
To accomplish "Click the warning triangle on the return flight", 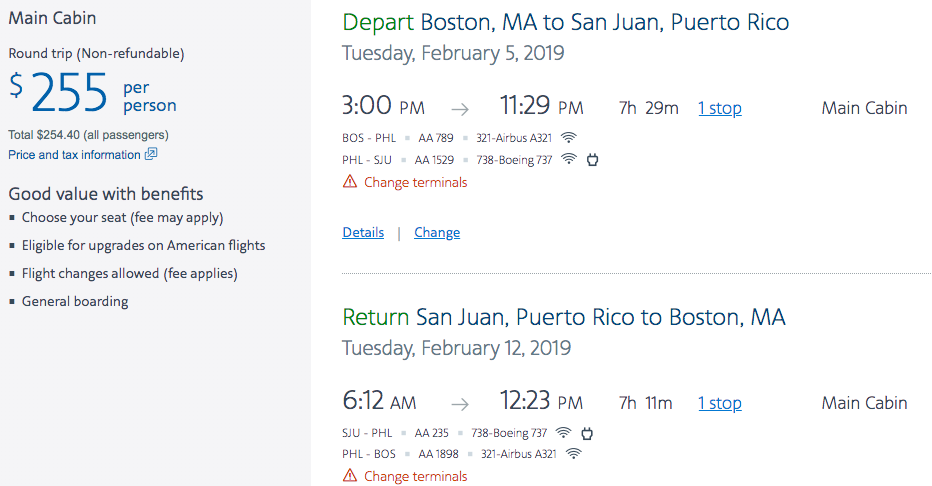I will pyautogui.click(x=350, y=477).
